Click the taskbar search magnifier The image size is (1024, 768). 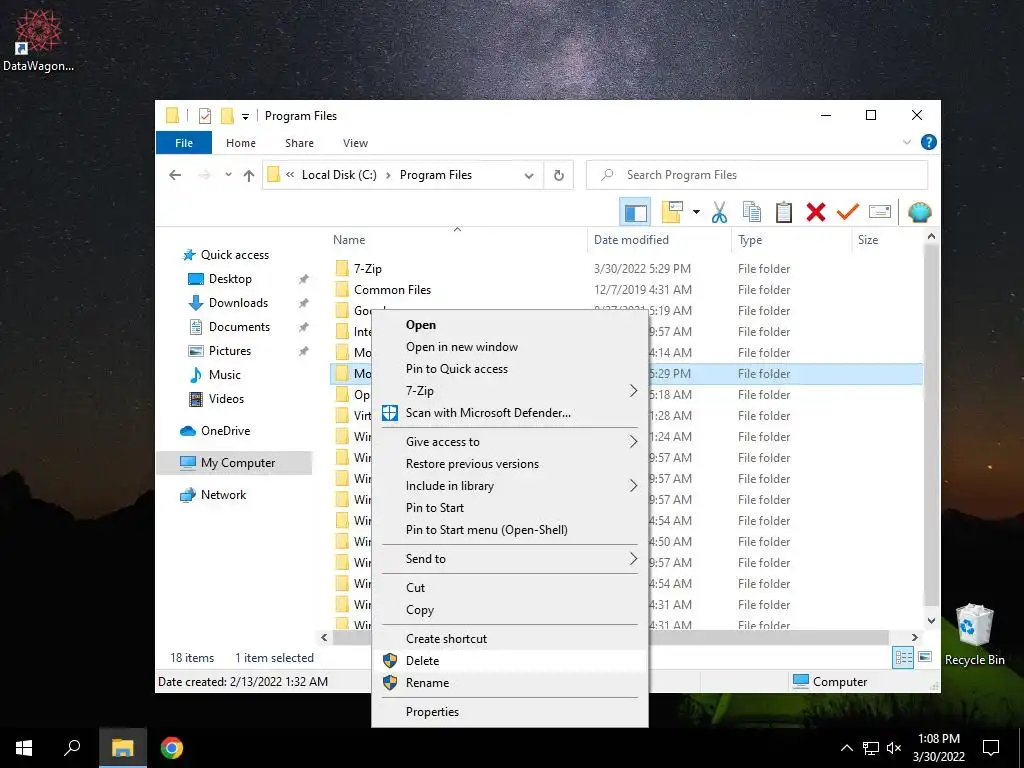point(72,748)
